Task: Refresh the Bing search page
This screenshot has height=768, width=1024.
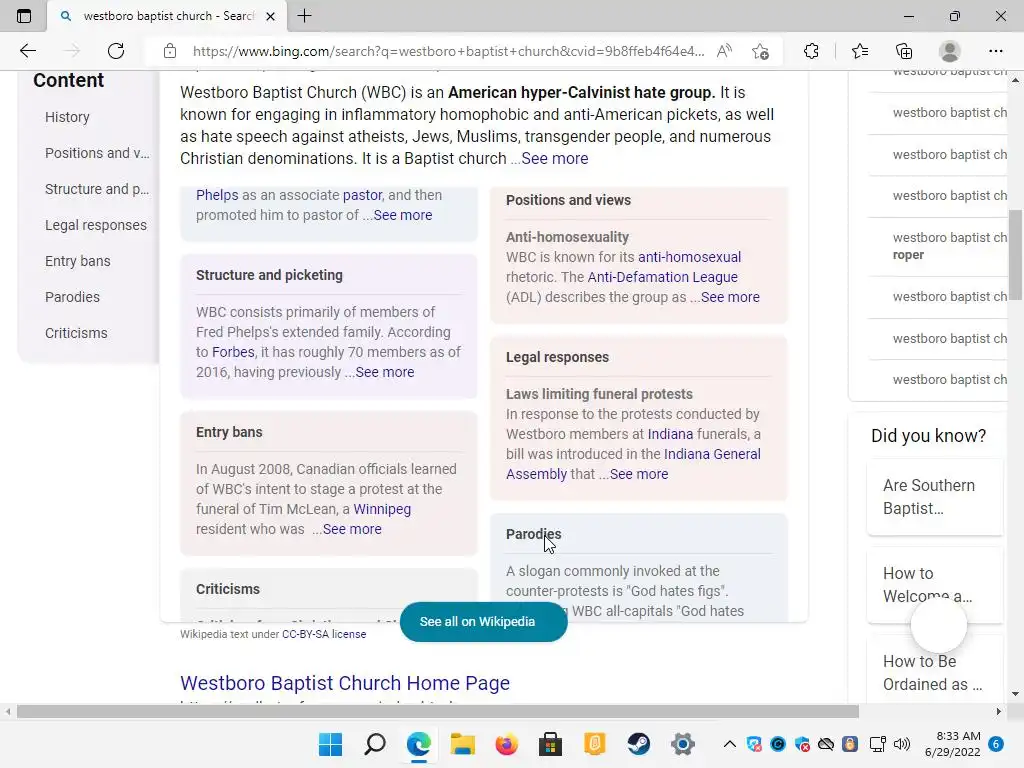Action: click(116, 51)
